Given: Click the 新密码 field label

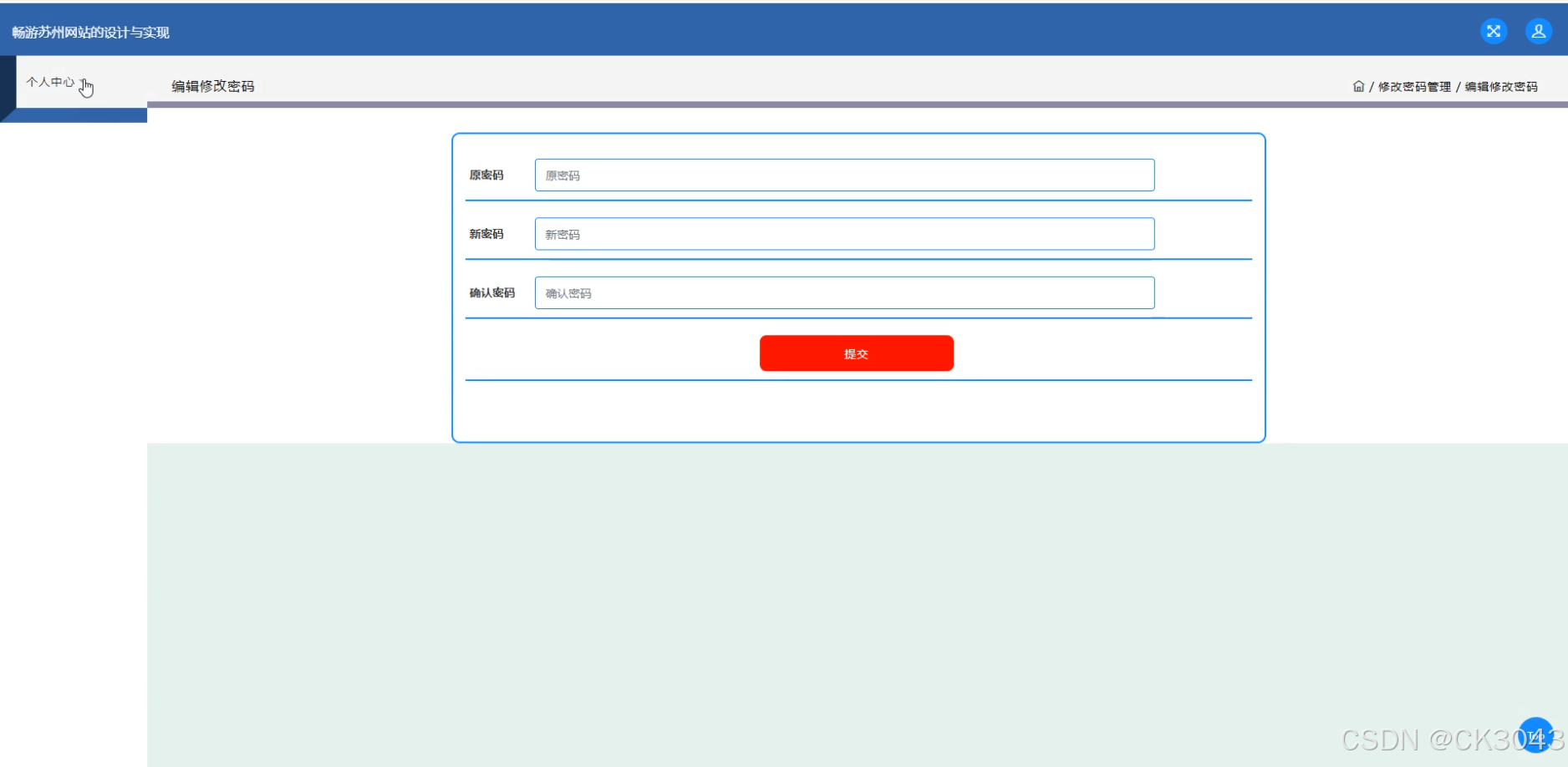Looking at the screenshot, I should pos(486,234).
